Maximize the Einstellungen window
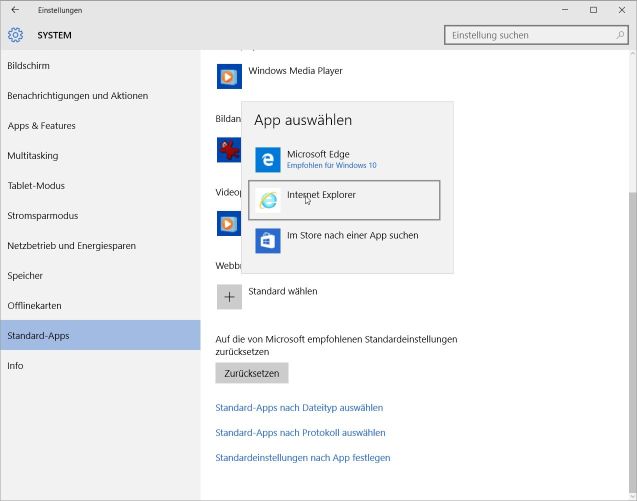This screenshot has width=637, height=501. pos(594,10)
